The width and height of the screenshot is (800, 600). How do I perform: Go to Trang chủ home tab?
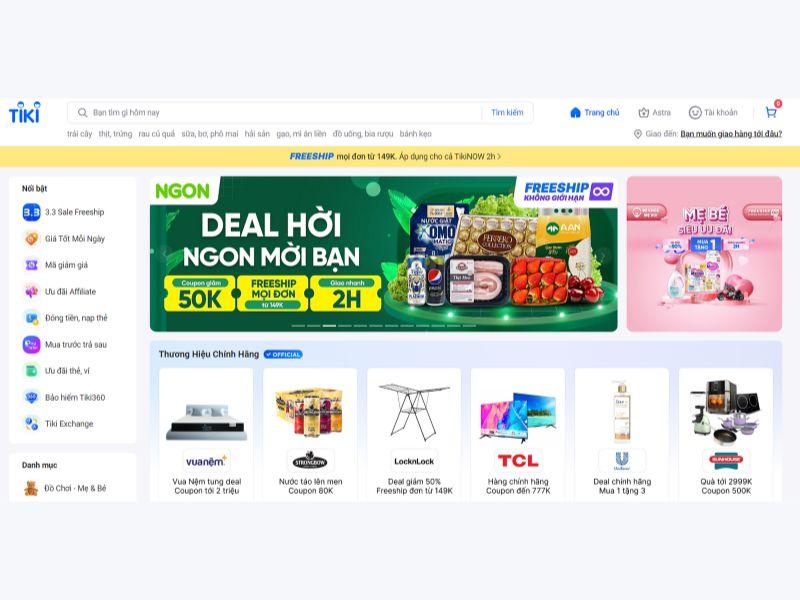click(x=594, y=112)
